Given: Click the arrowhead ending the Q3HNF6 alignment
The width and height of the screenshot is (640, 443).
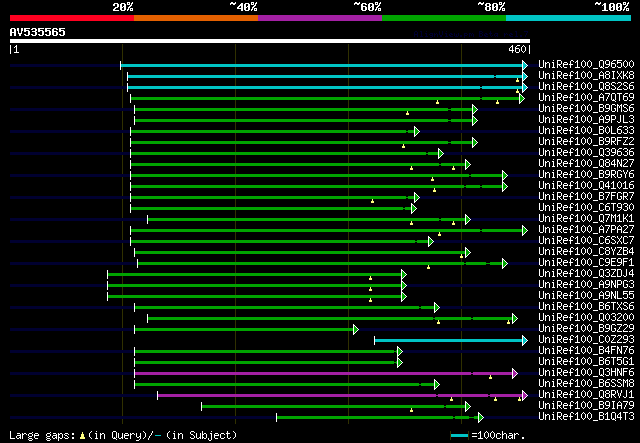Looking at the screenshot, I should [x=515, y=374].
